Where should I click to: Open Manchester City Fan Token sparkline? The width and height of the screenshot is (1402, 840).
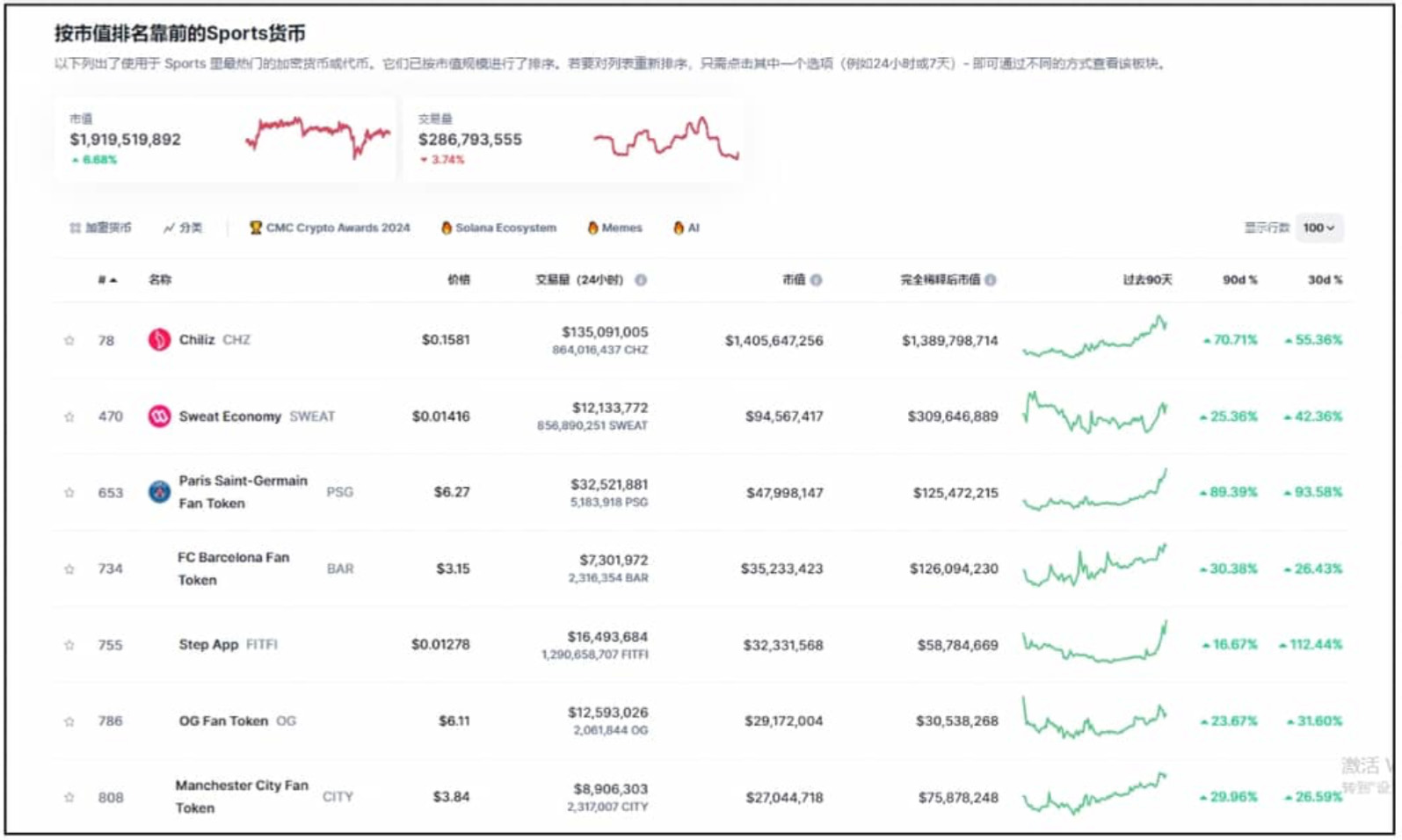[x=1094, y=793]
